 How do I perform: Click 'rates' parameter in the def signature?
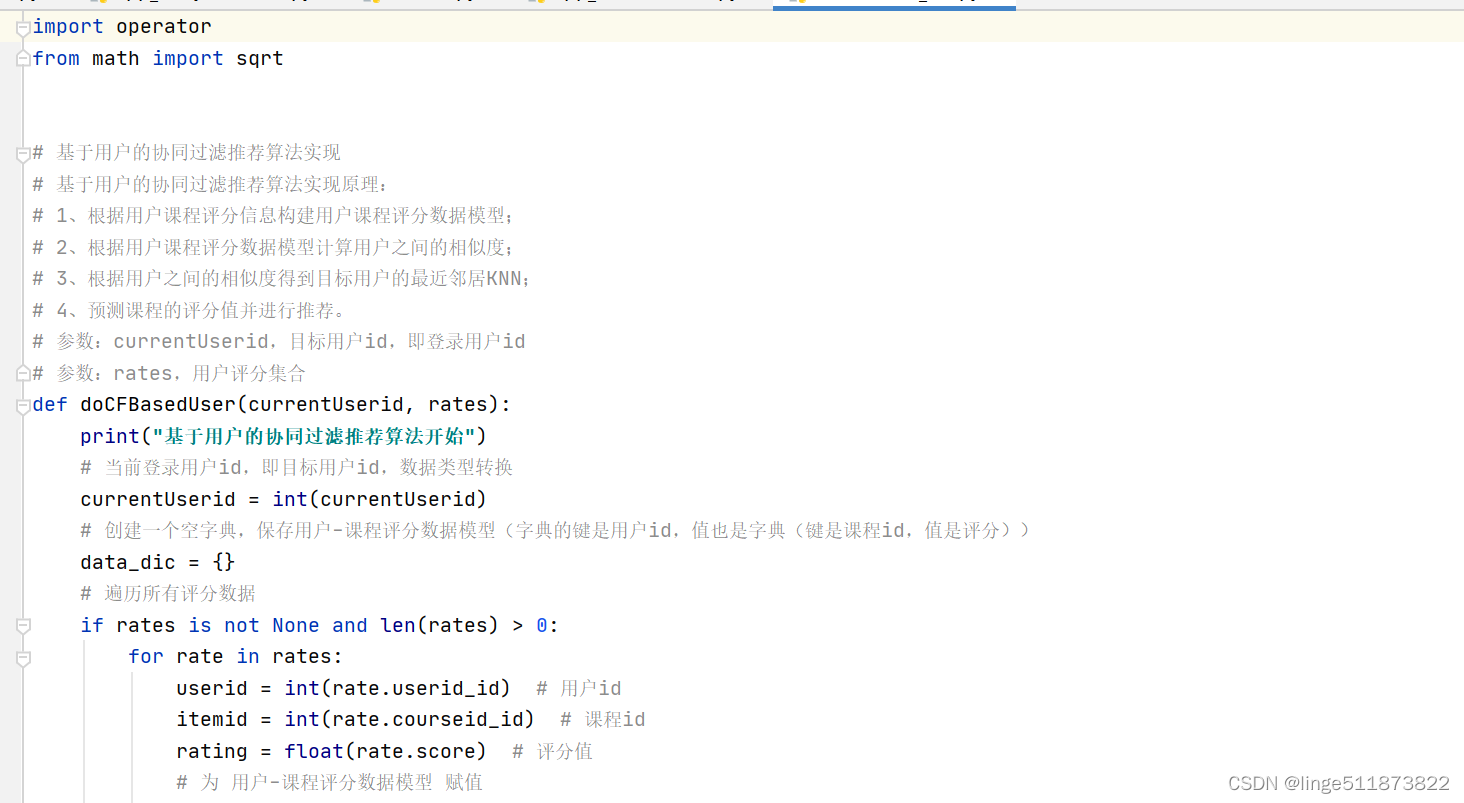click(x=458, y=405)
